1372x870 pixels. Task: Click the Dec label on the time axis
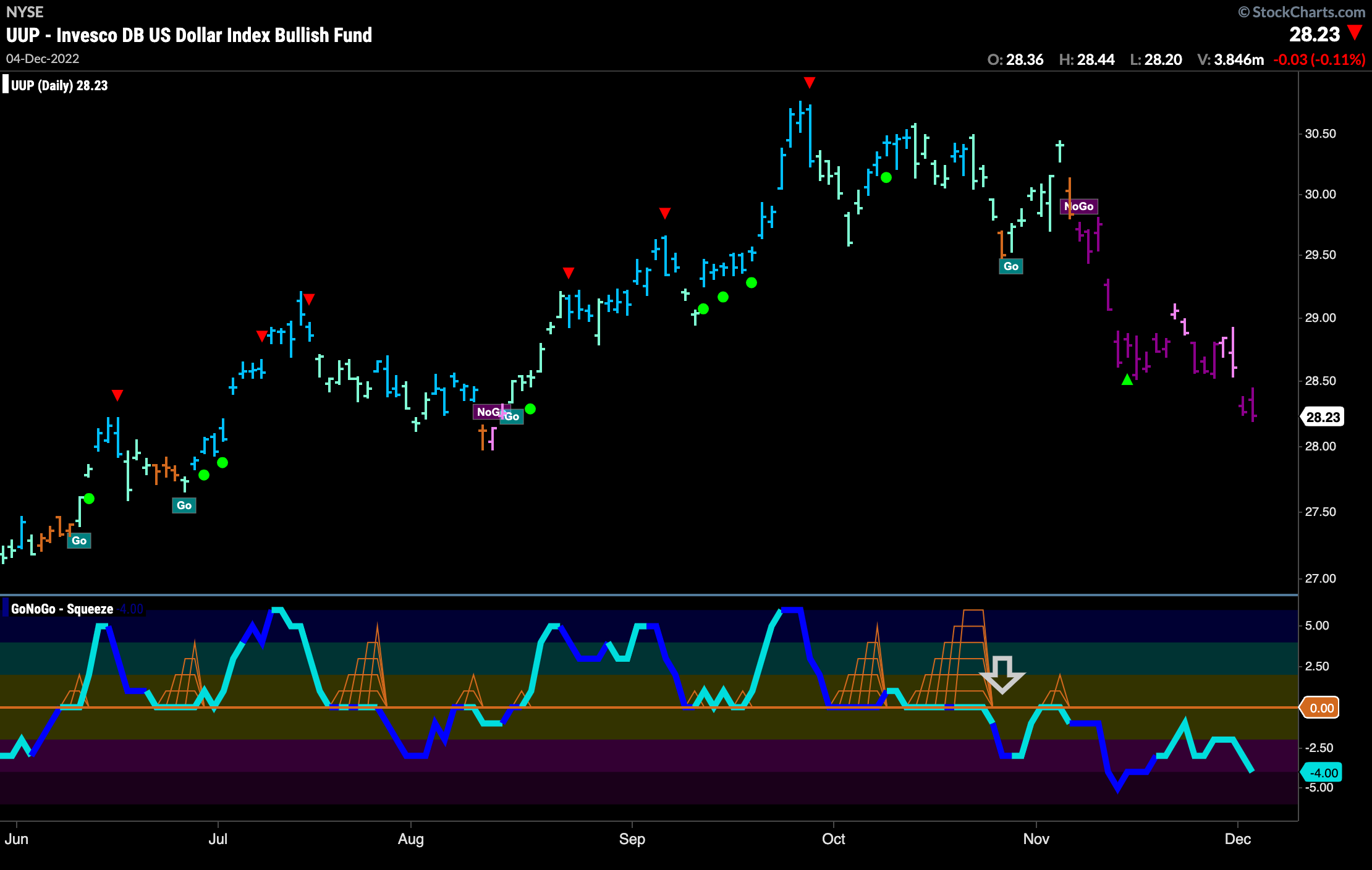[x=1238, y=839]
